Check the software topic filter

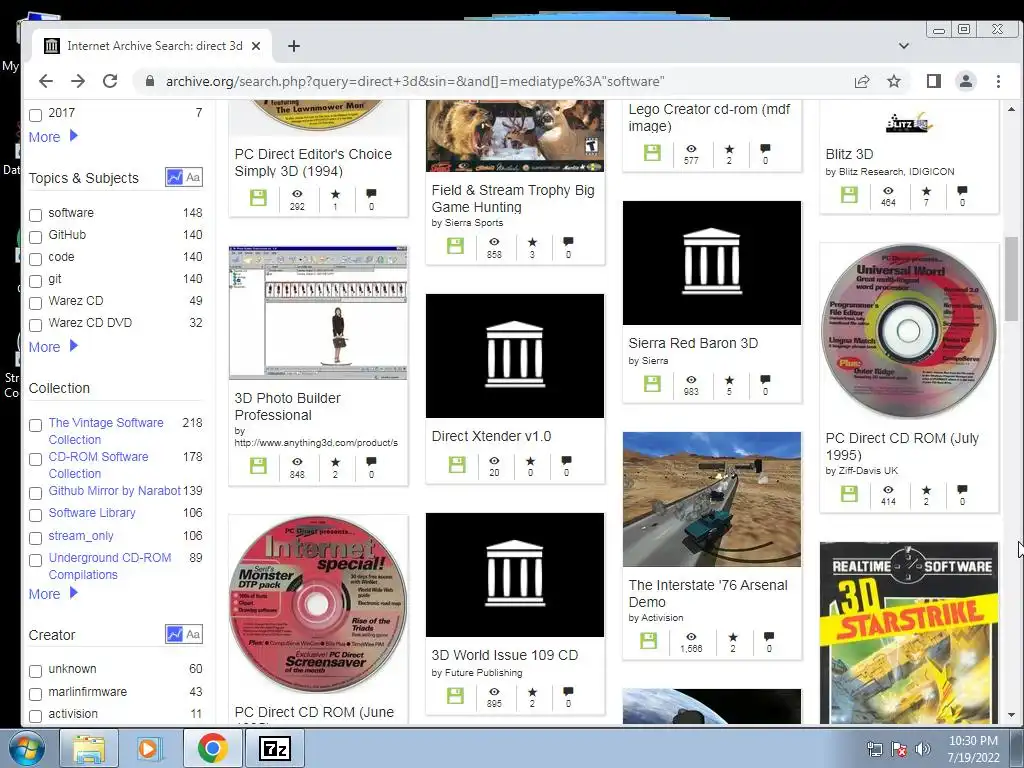click(36, 215)
